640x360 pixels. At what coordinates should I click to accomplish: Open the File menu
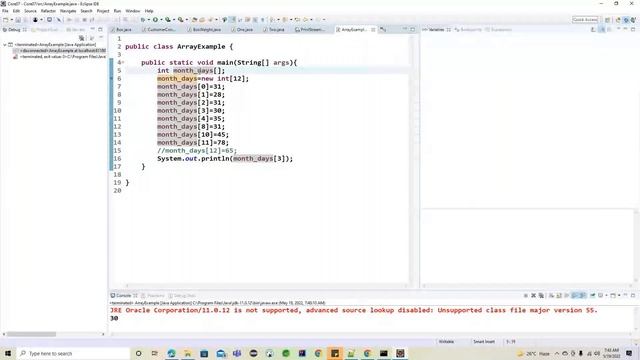5,11
